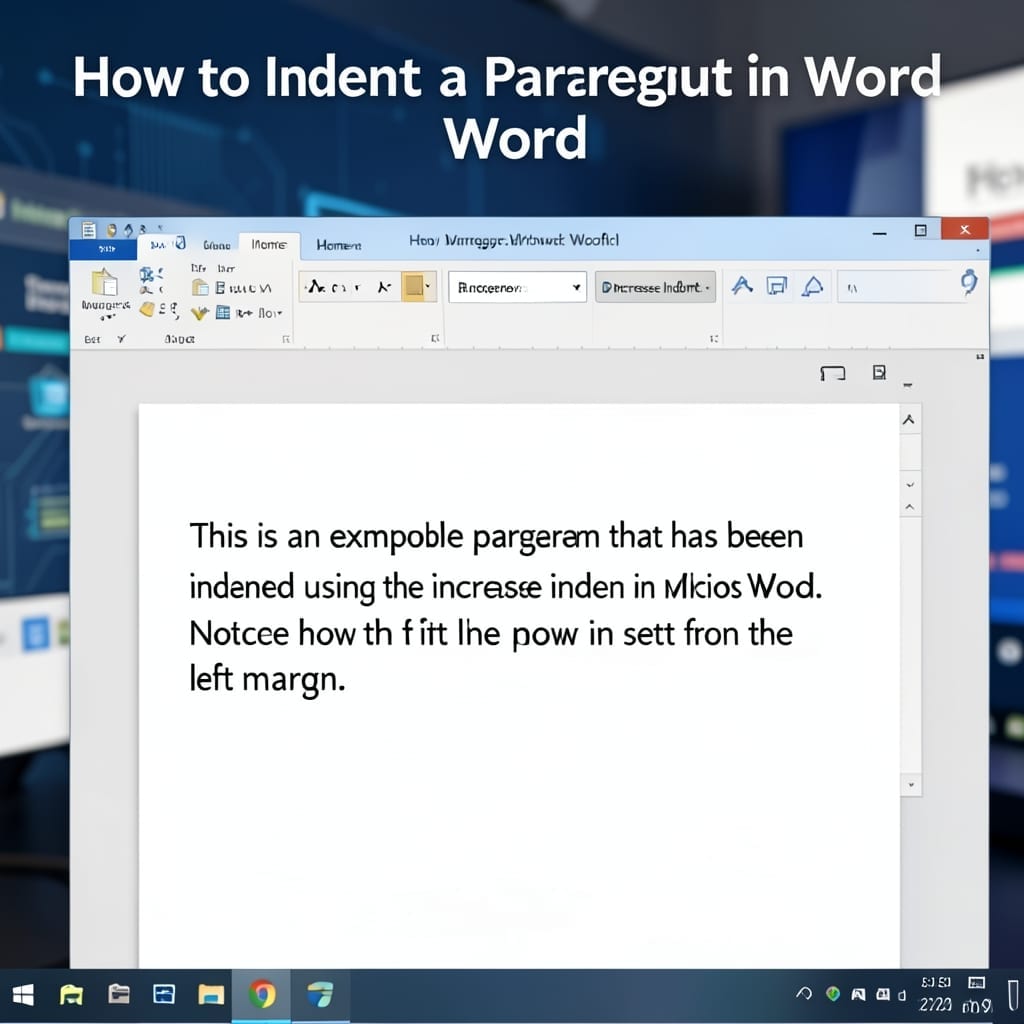Click the small K font icon

pyautogui.click(x=384, y=287)
